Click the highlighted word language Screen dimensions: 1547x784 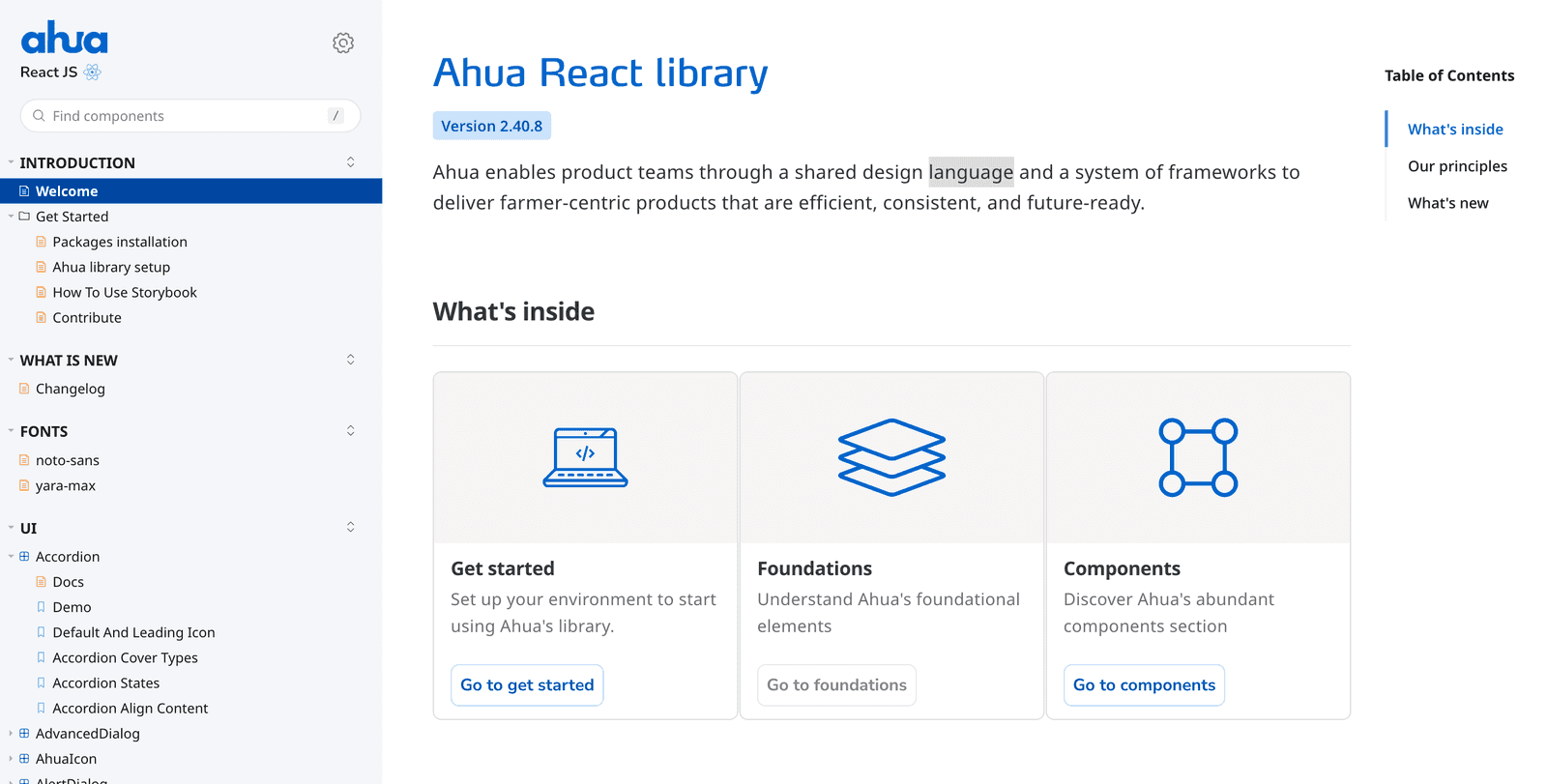pos(971,172)
